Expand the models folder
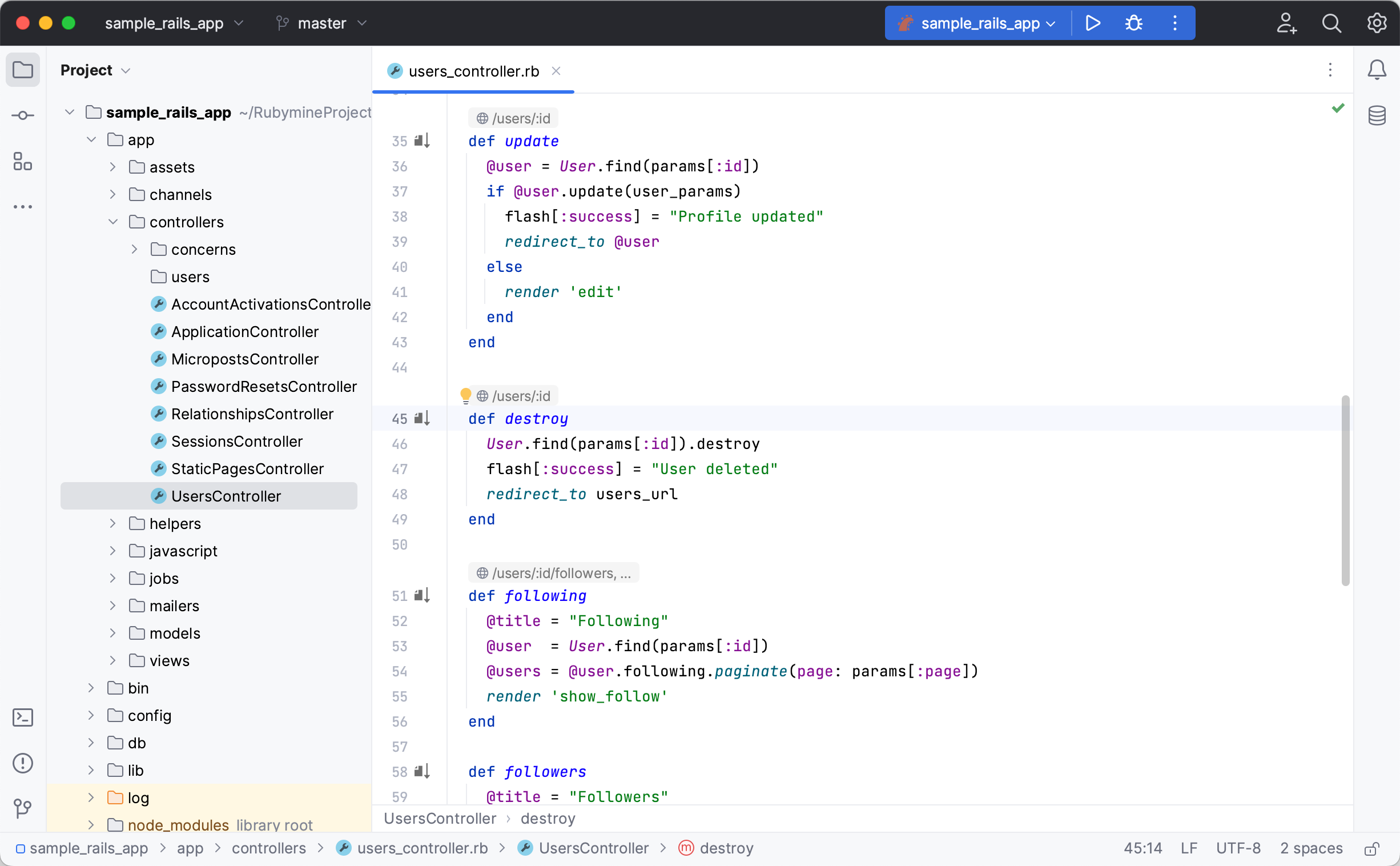This screenshot has height=866, width=1400. (113, 633)
